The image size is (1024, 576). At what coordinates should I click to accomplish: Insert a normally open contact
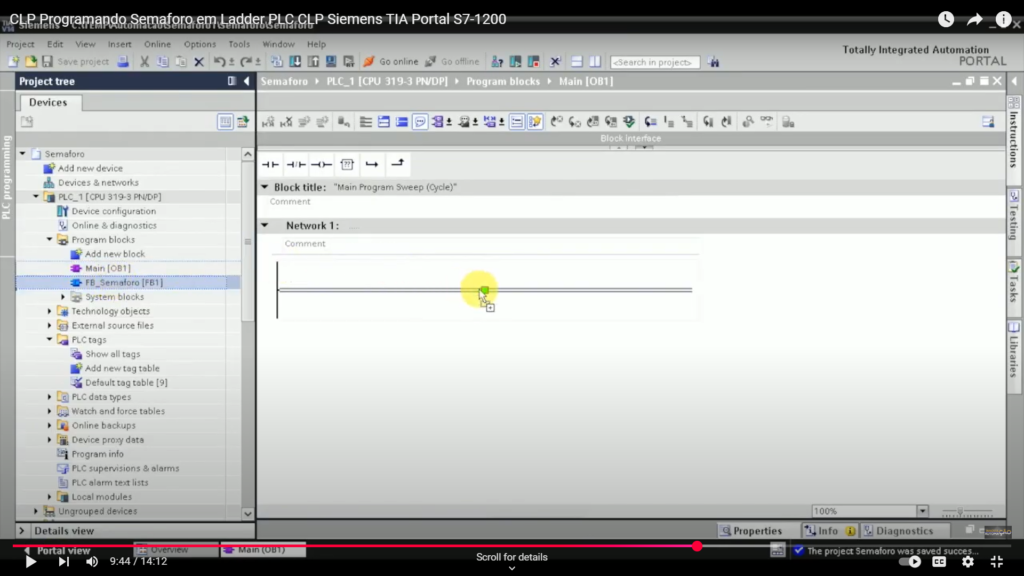click(x=270, y=165)
